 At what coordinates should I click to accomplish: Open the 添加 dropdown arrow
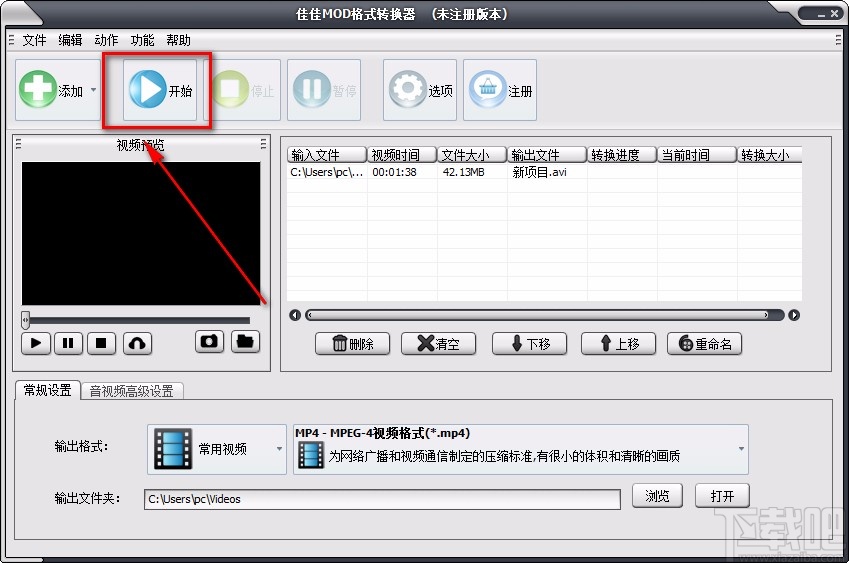pyautogui.click(x=94, y=90)
